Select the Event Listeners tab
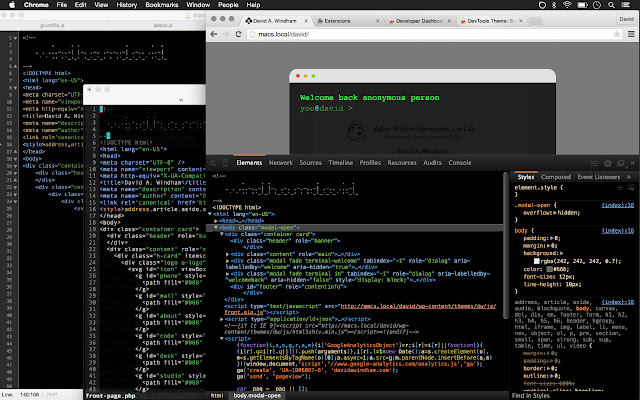Image resolution: width=640 pixels, height=400 pixels. [599, 177]
